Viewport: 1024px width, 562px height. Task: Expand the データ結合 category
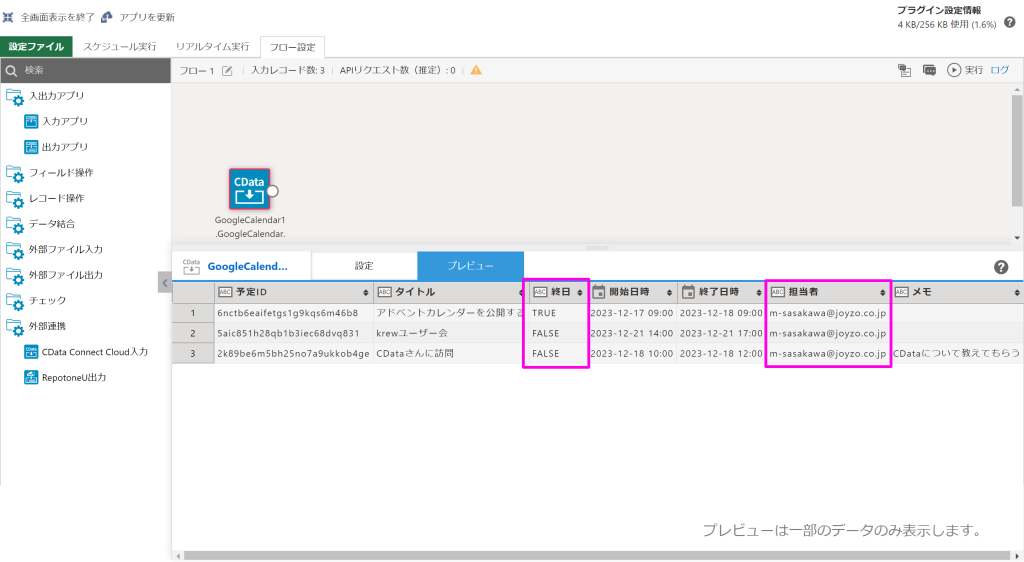click(x=41, y=224)
